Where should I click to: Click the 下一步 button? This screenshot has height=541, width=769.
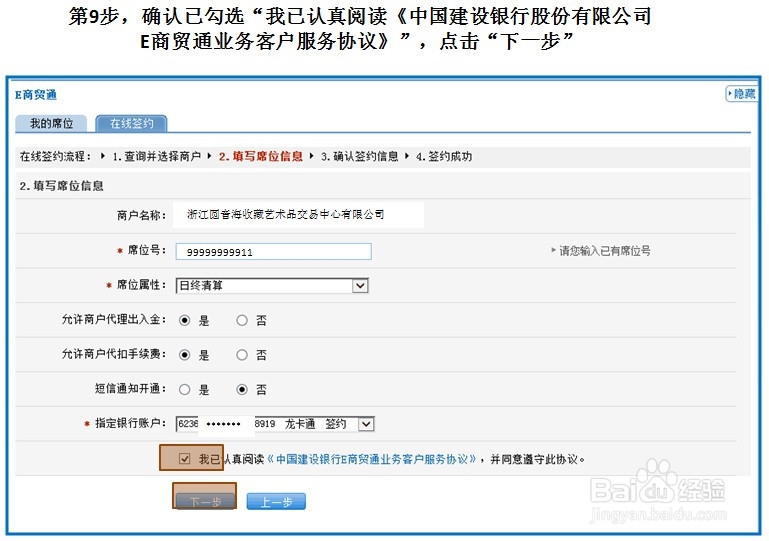tap(205, 501)
